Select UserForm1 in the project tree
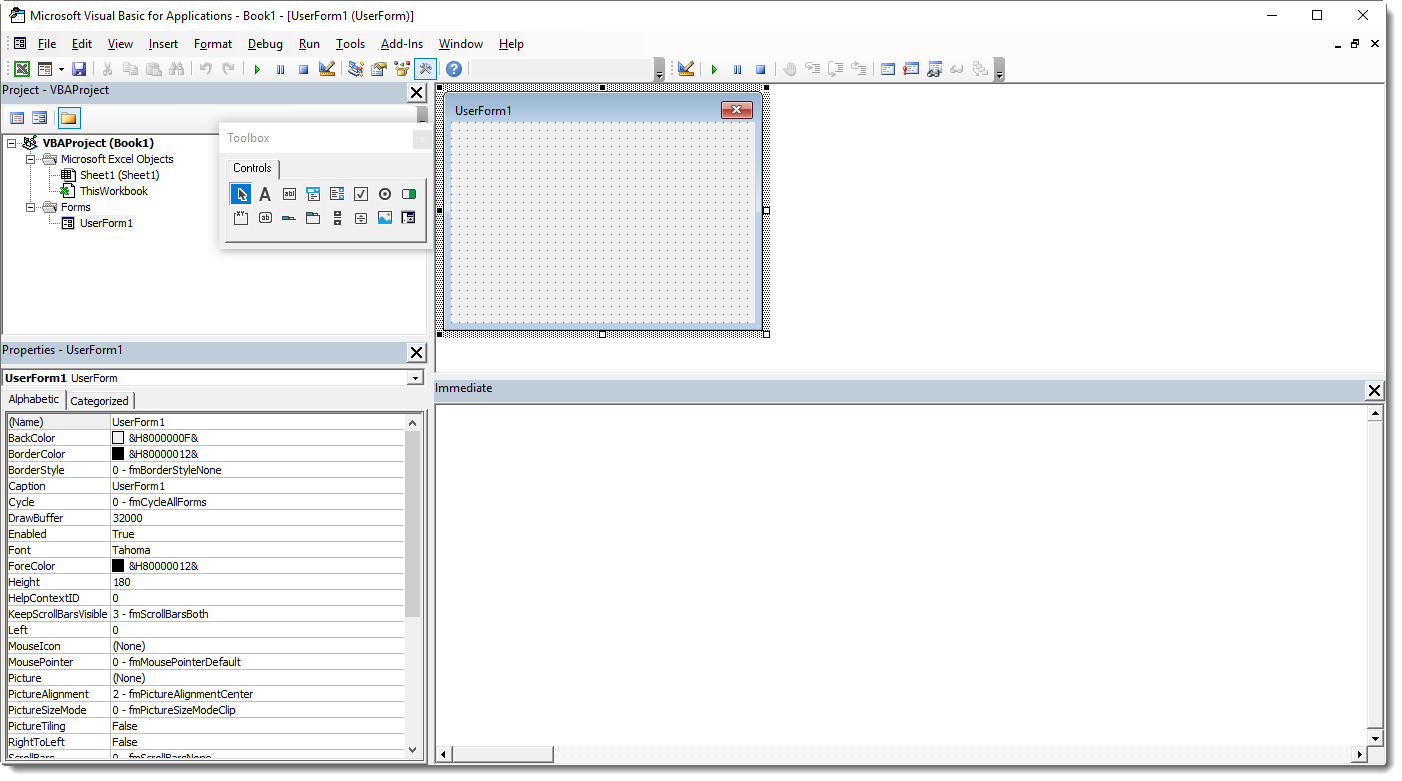The image size is (1402, 781). [x=106, y=223]
